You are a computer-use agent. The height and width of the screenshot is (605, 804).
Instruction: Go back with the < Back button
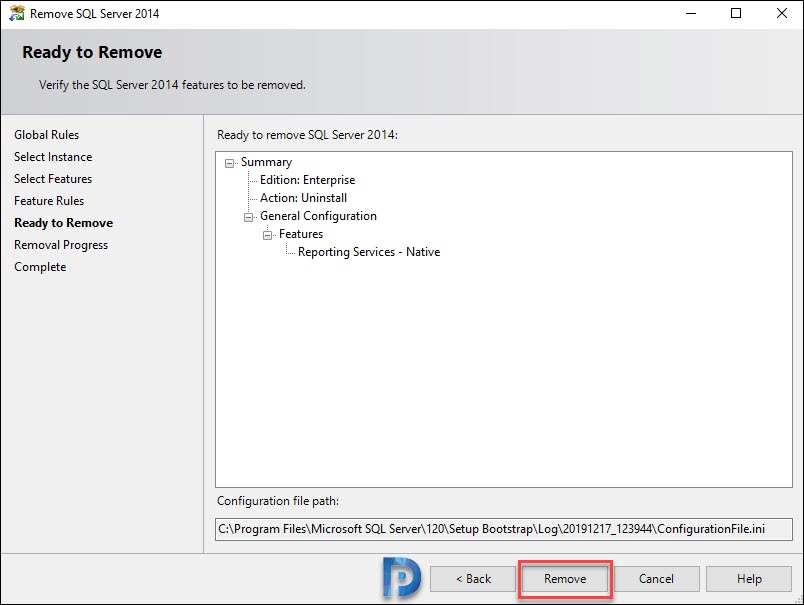pos(473,579)
